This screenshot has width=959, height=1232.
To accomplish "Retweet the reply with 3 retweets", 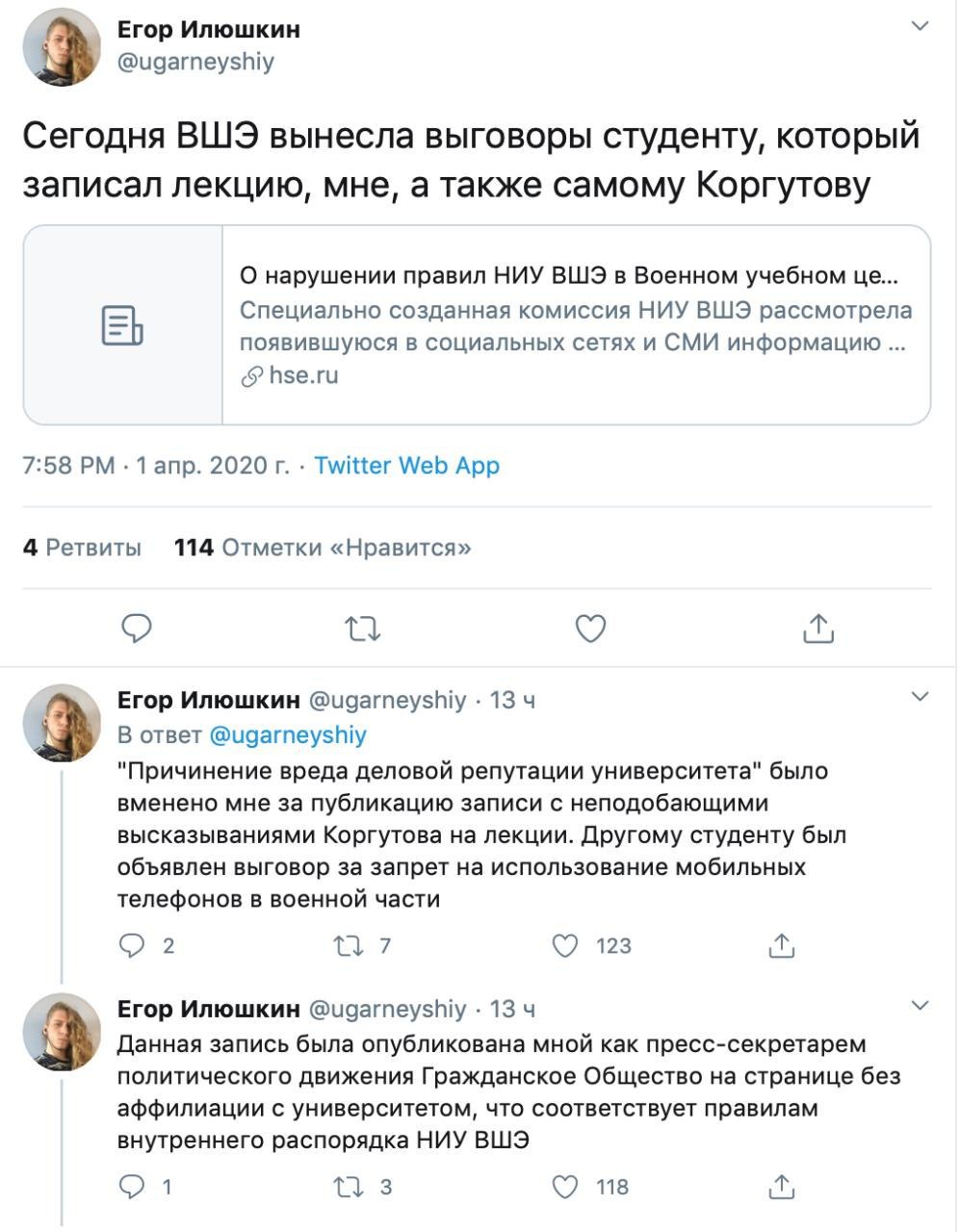I will tap(348, 1187).
